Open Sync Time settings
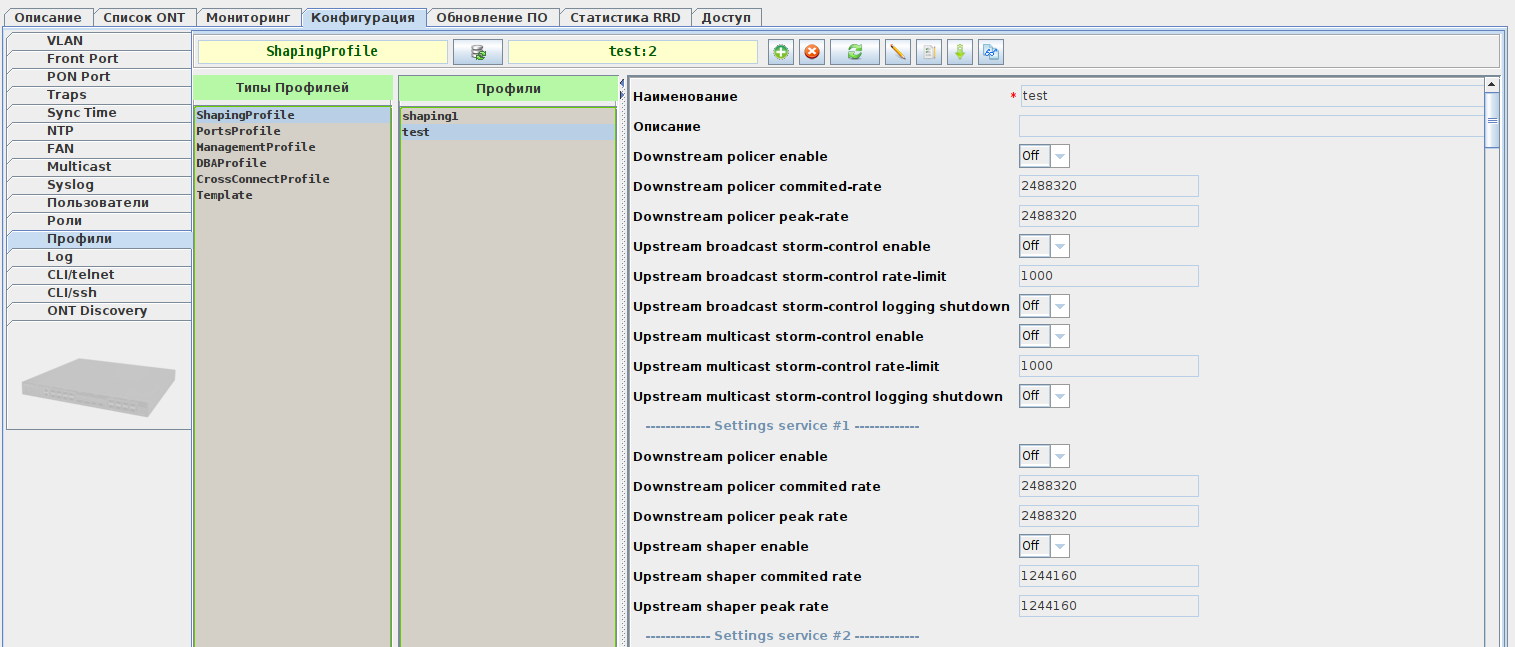The width and height of the screenshot is (1515, 647). (x=99, y=113)
